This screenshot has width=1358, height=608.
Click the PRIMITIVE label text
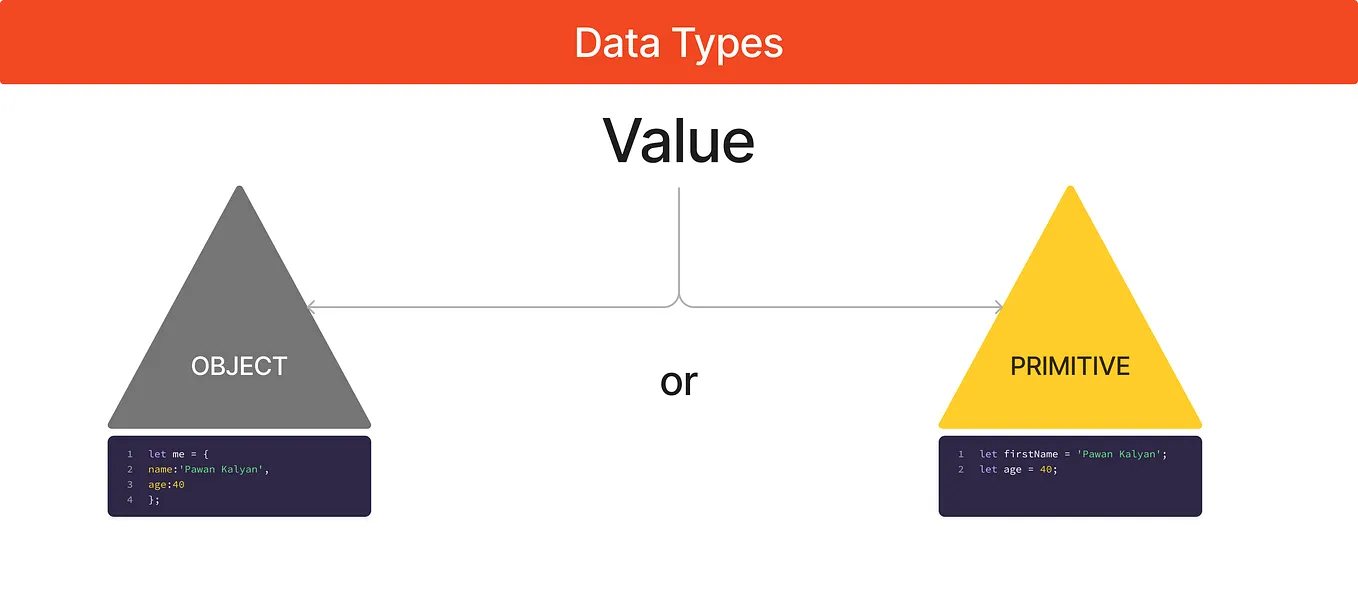coord(1070,366)
